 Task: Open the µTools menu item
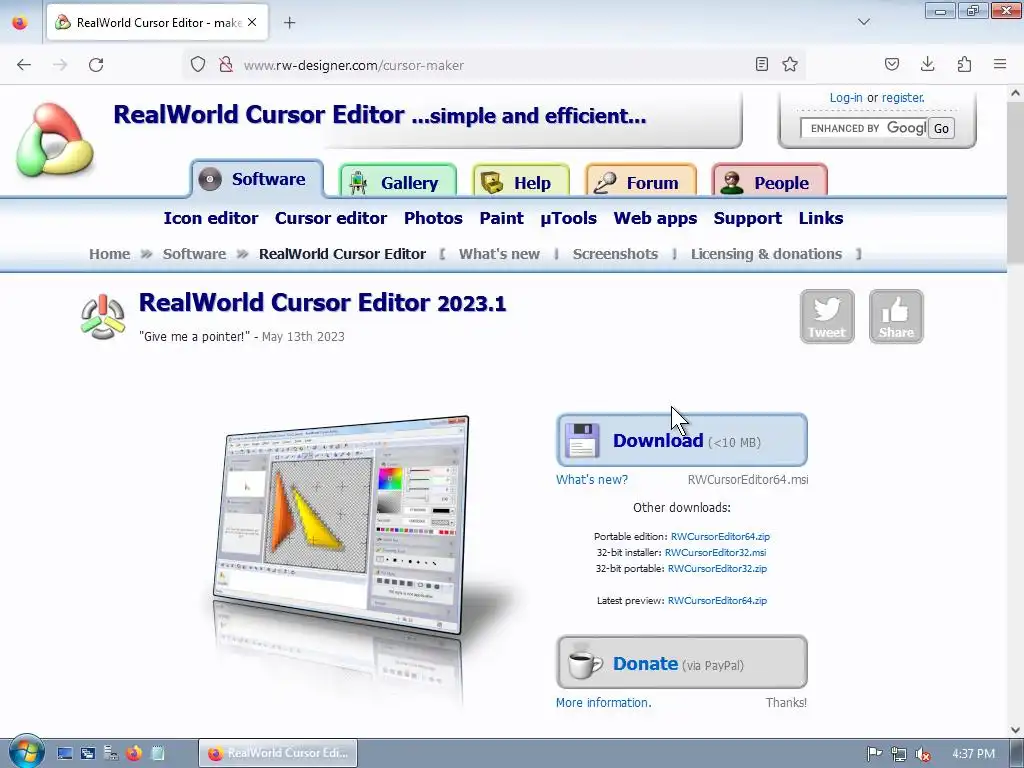click(568, 218)
